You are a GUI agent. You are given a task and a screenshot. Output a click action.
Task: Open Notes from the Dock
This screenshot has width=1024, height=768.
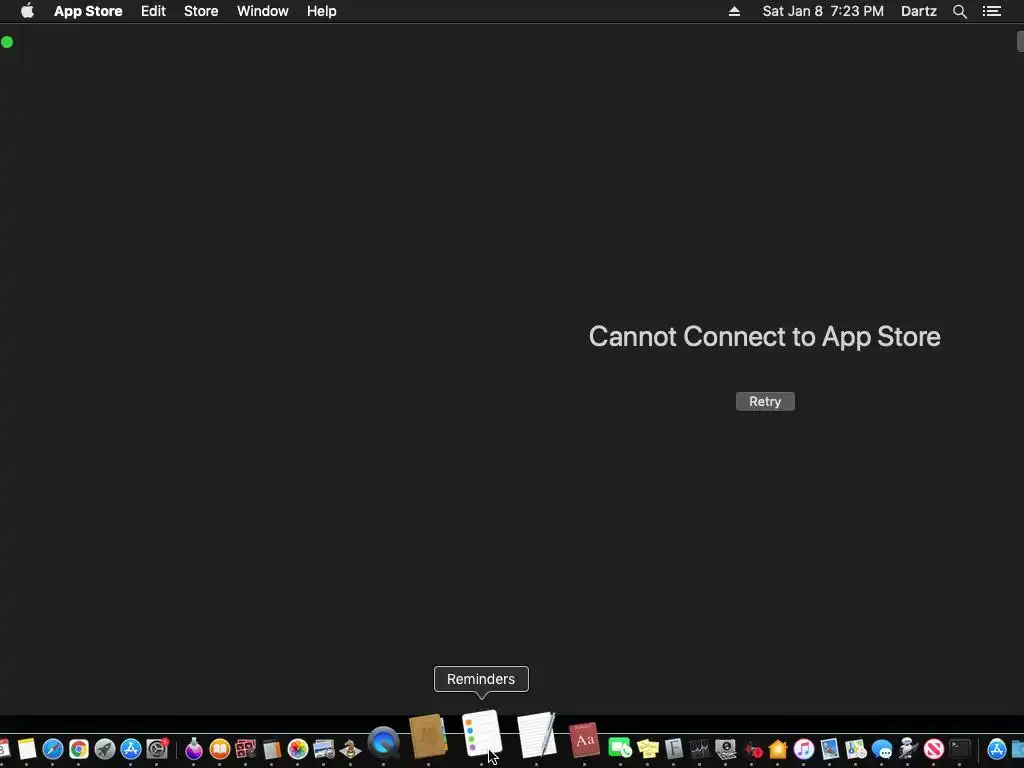pyautogui.click(x=27, y=749)
